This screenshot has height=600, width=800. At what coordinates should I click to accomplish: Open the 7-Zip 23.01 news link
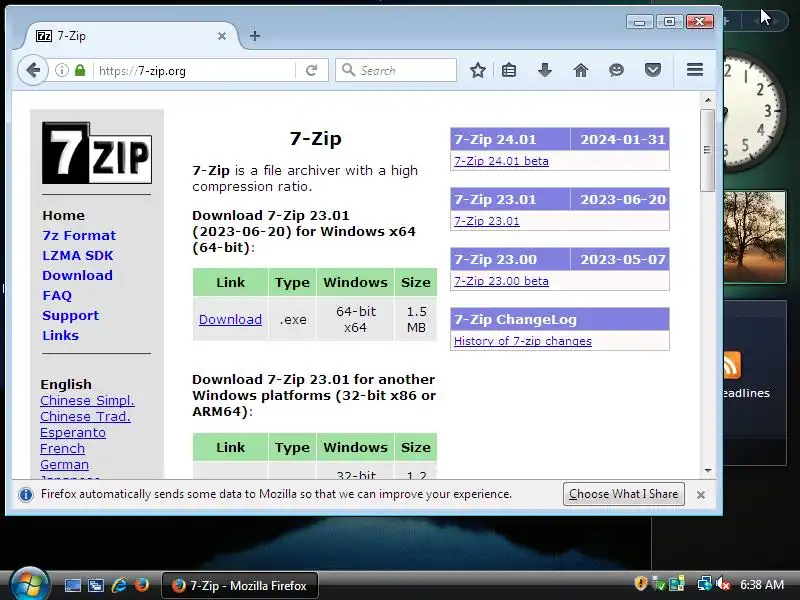[x=487, y=221]
